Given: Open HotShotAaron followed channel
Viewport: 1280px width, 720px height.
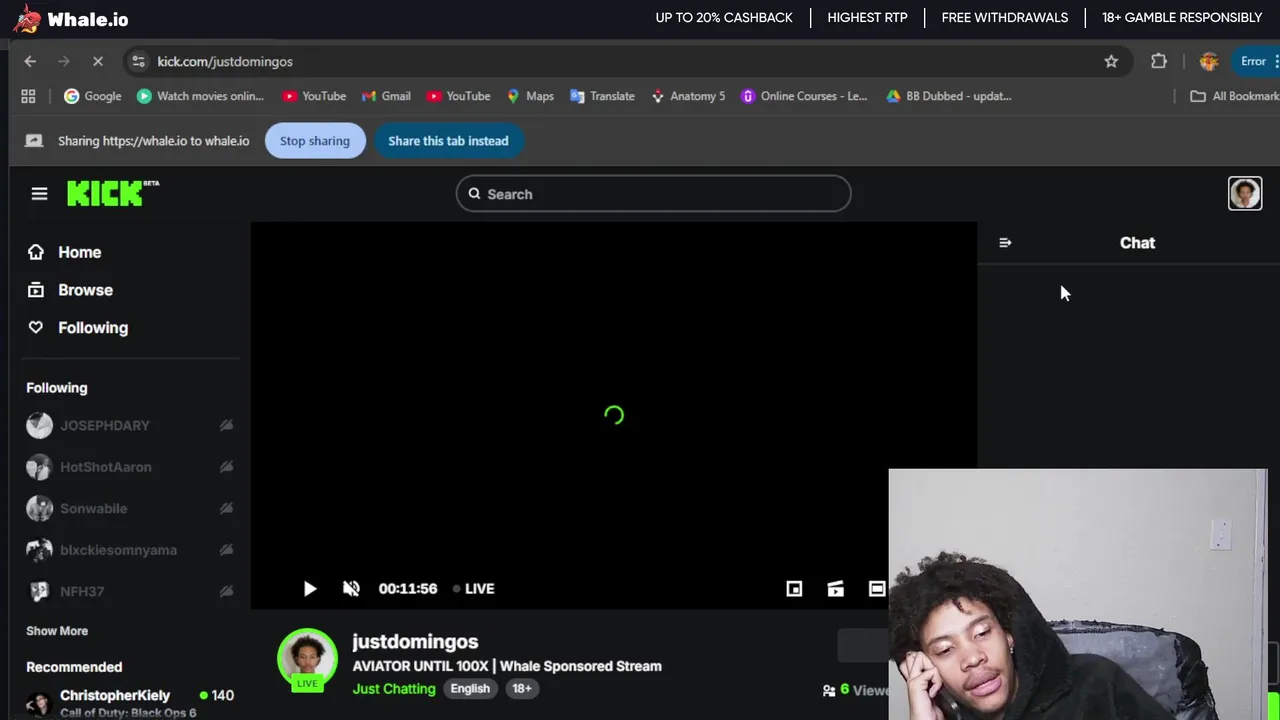Looking at the screenshot, I should tap(130, 467).
